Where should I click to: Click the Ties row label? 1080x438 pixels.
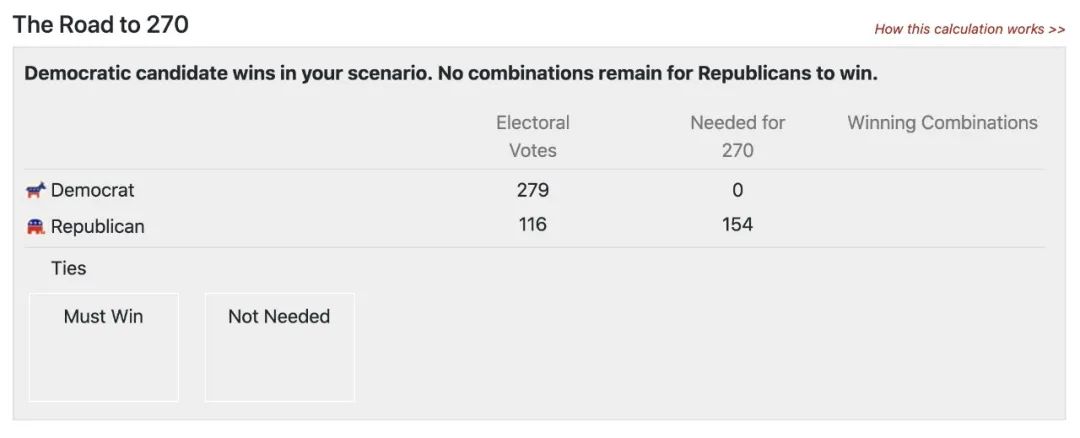69,268
